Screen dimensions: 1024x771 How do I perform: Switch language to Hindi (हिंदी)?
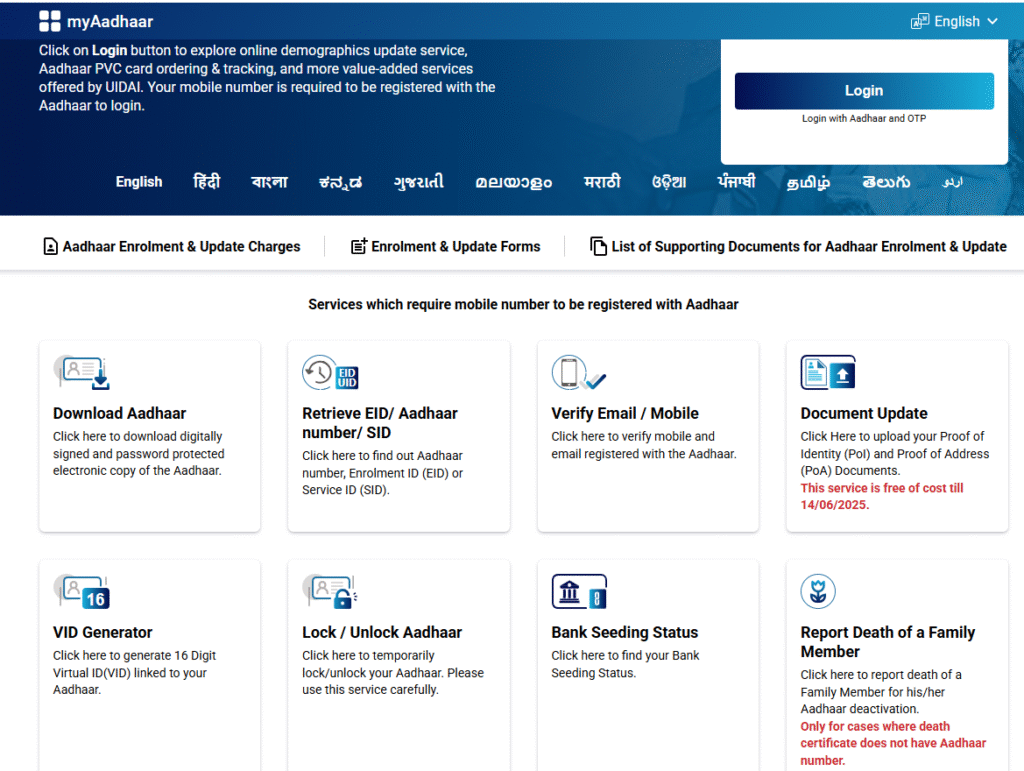(x=207, y=182)
